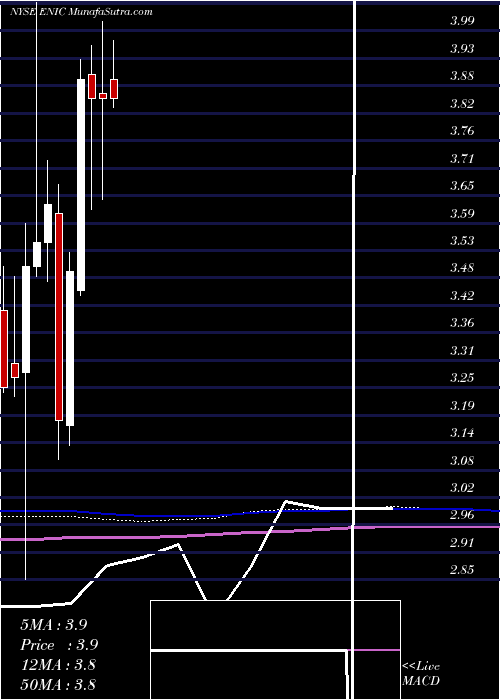Click the 3.59 price axis label

tap(462, 213)
